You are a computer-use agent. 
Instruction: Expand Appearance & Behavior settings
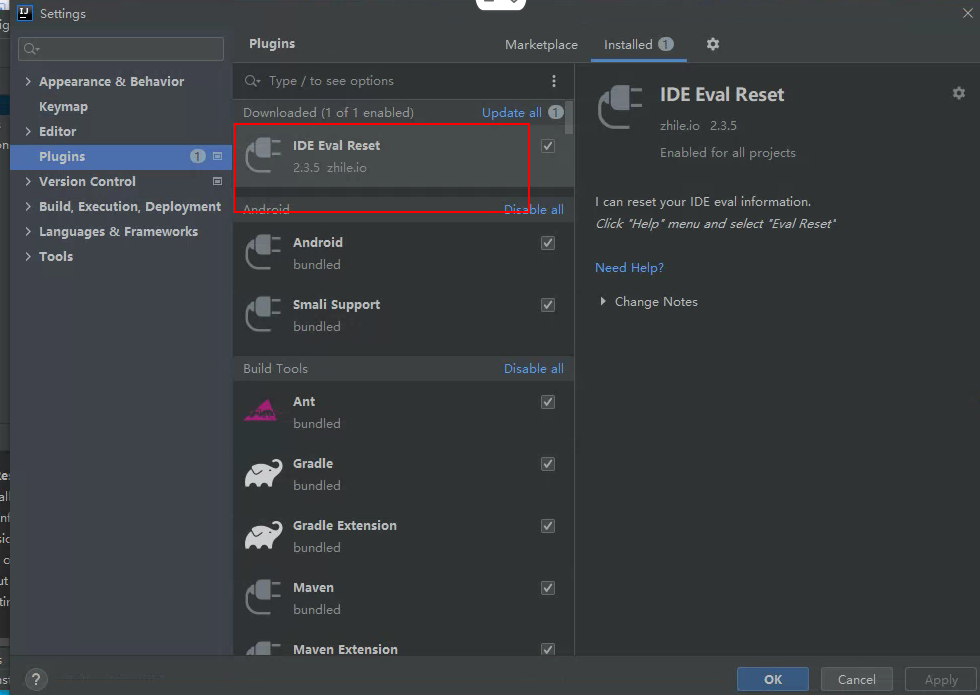tap(28, 82)
